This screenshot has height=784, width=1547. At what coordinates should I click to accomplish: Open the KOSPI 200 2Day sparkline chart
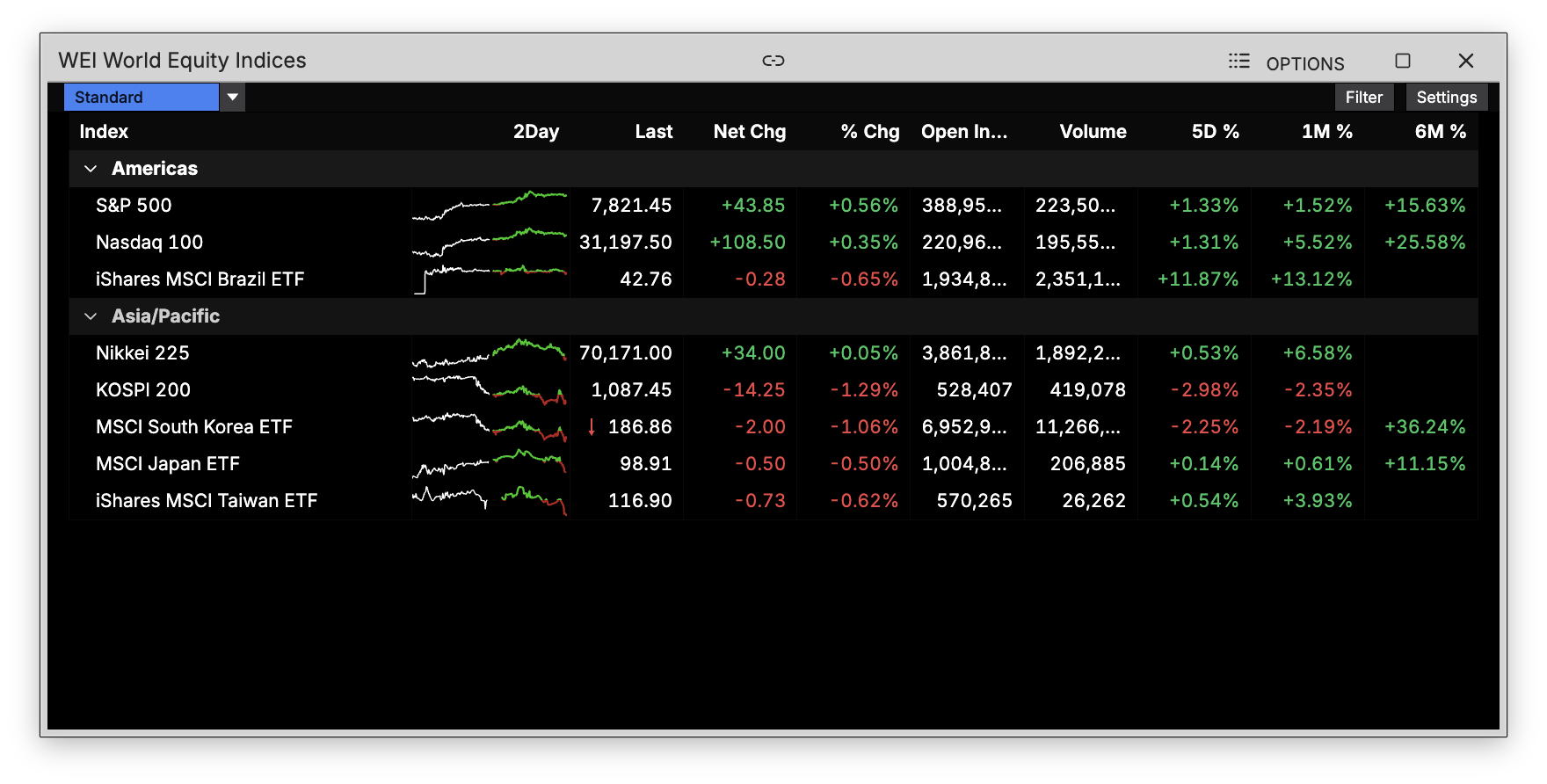(x=490, y=390)
